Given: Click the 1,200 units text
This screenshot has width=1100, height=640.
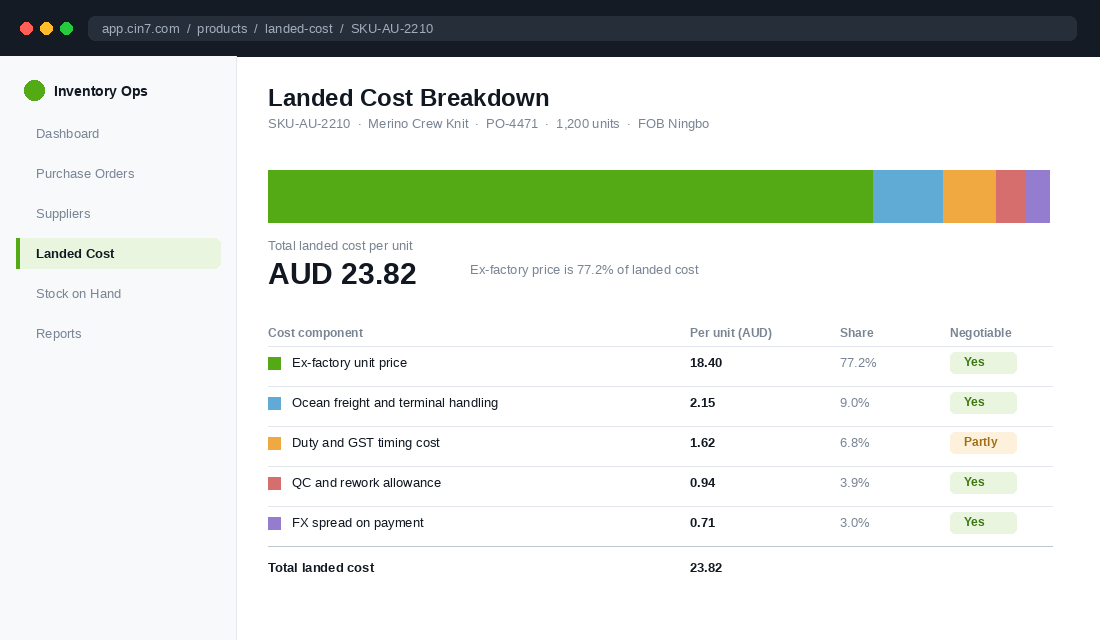Looking at the screenshot, I should [x=587, y=124].
